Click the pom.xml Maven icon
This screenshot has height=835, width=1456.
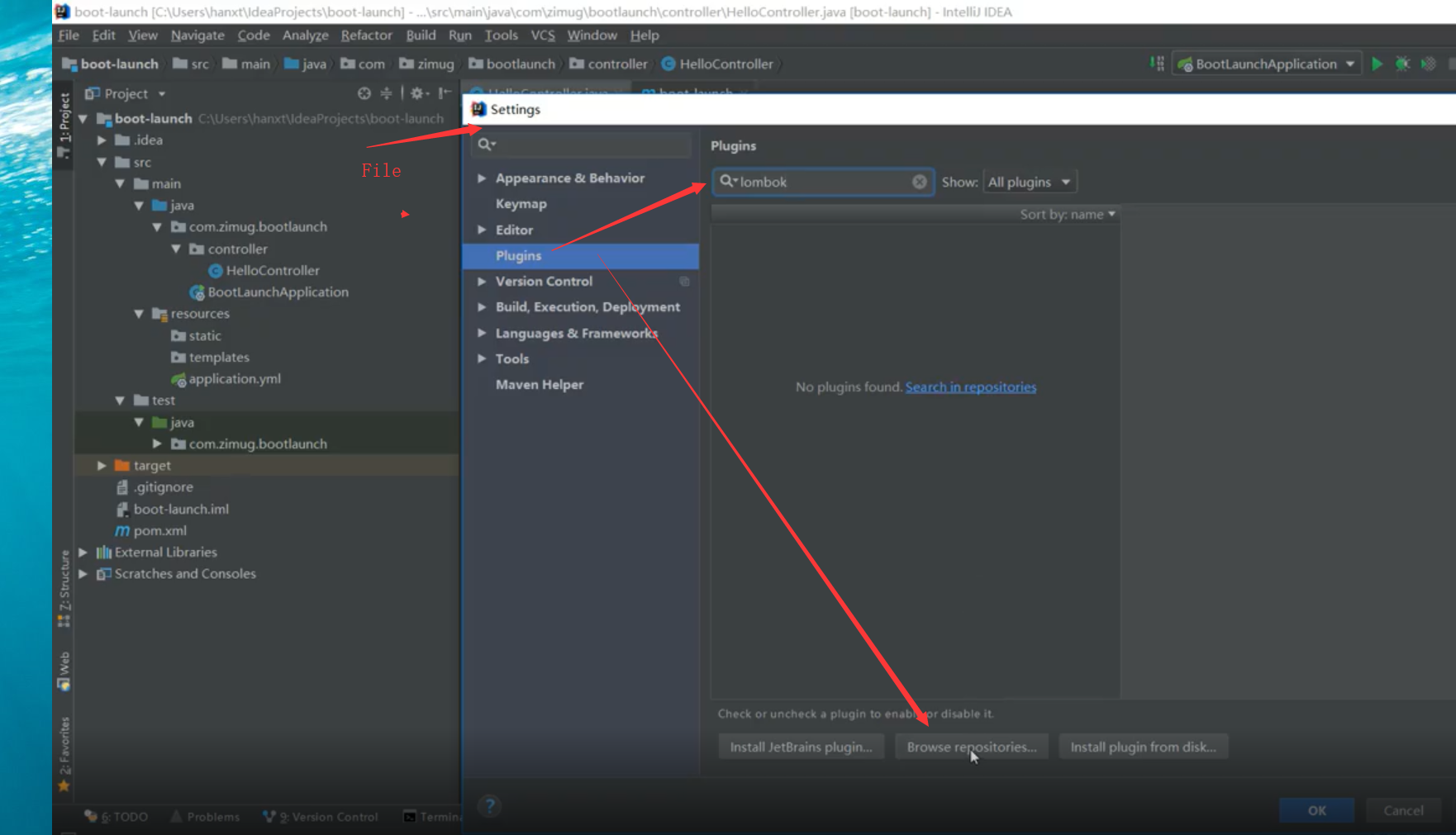tap(122, 530)
